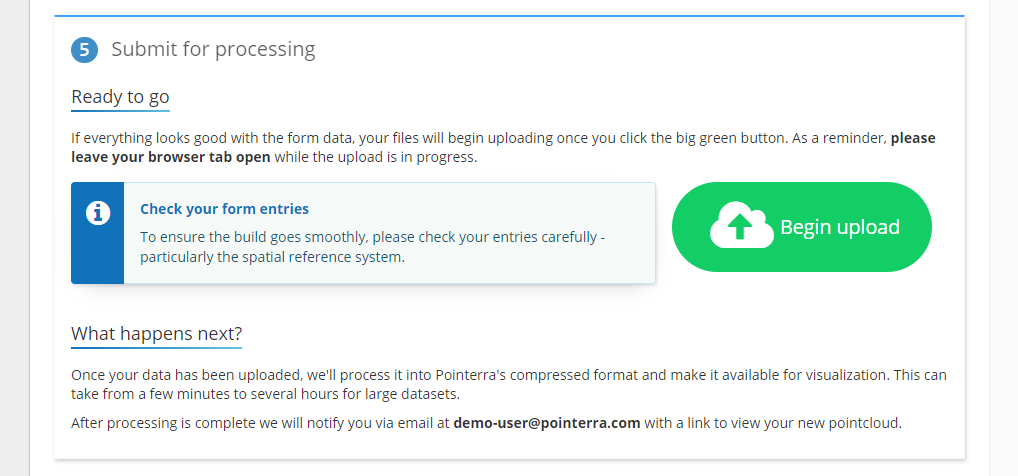Image resolution: width=1018 pixels, height=476 pixels.
Task: Click the email notification sentence after processing
Action: pyautogui.click(x=486, y=423)
